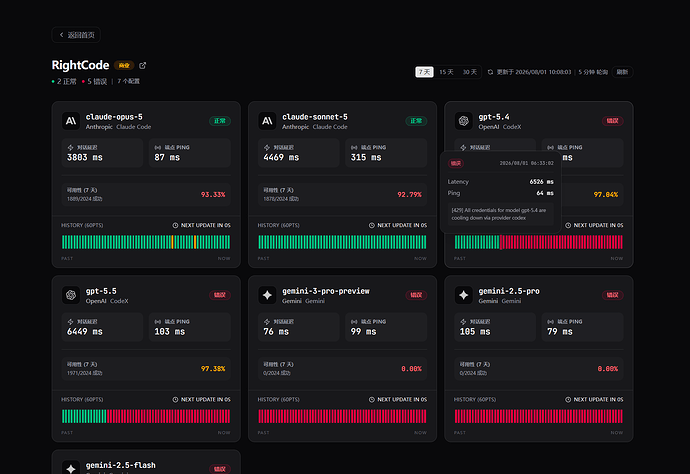
Task: Click the red error badge on the gpt-5.5 card
Action: (x=220, y=295)
